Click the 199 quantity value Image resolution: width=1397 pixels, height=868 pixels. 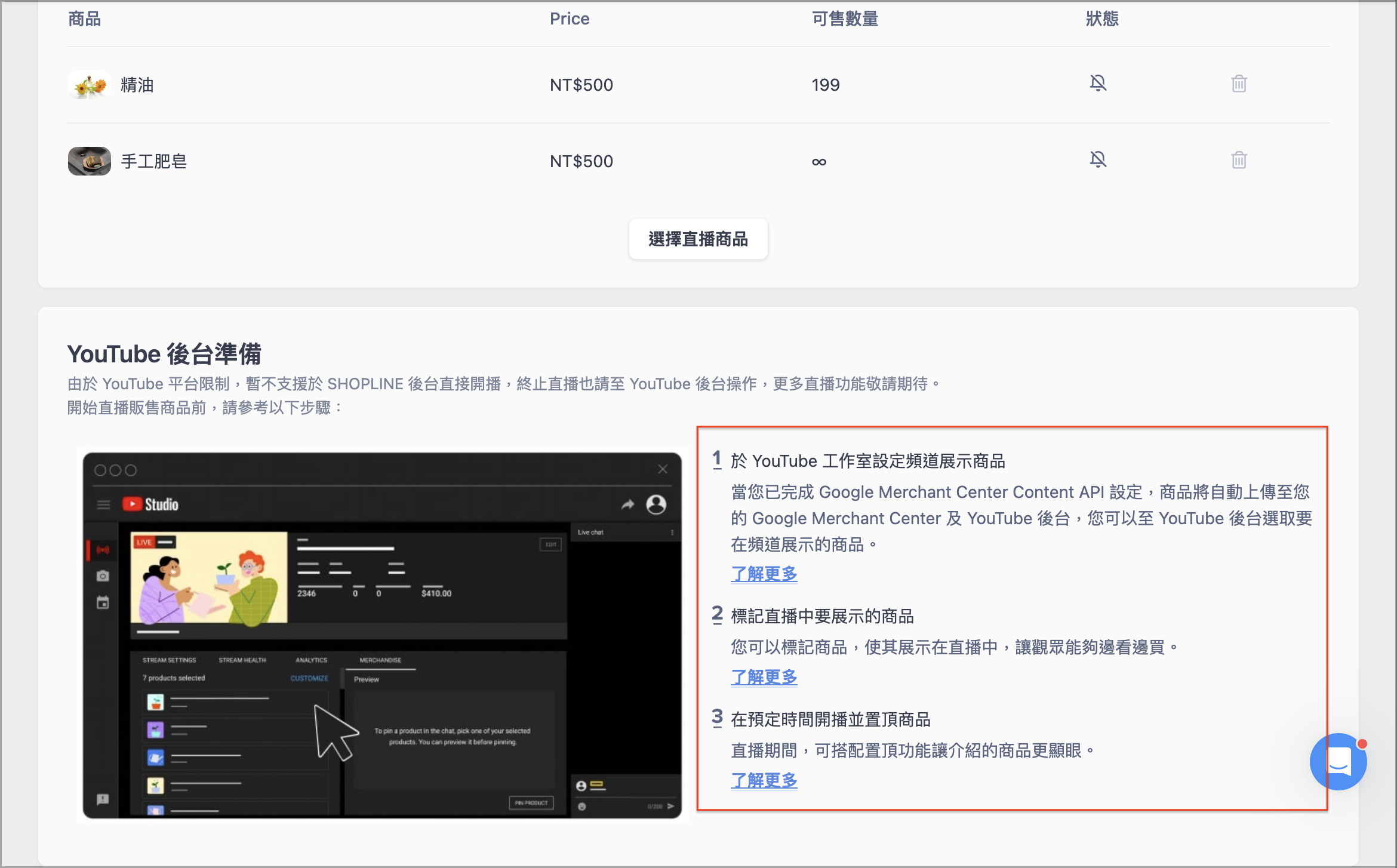(x=826, y=85)
